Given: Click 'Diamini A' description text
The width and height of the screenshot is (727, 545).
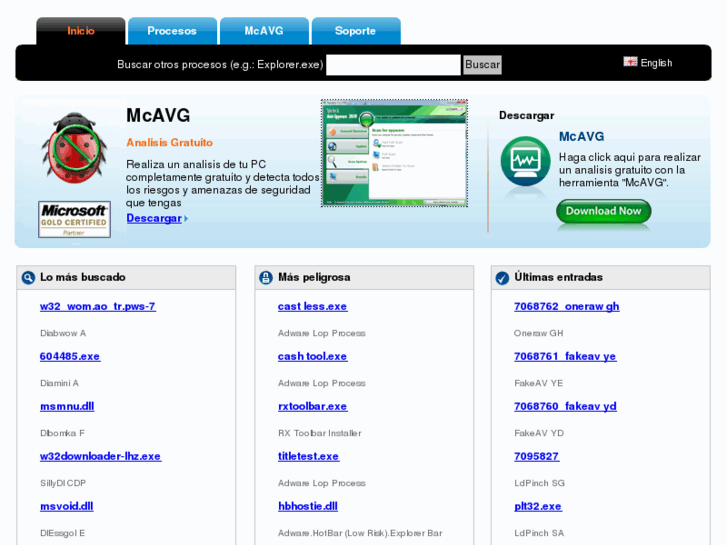Looking at the screenshot, I should (59, 383).
